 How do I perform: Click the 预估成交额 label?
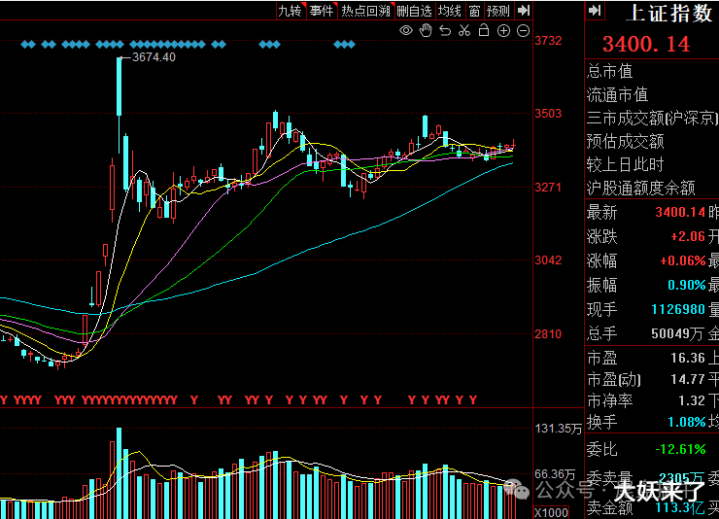[x=625, y=142]
